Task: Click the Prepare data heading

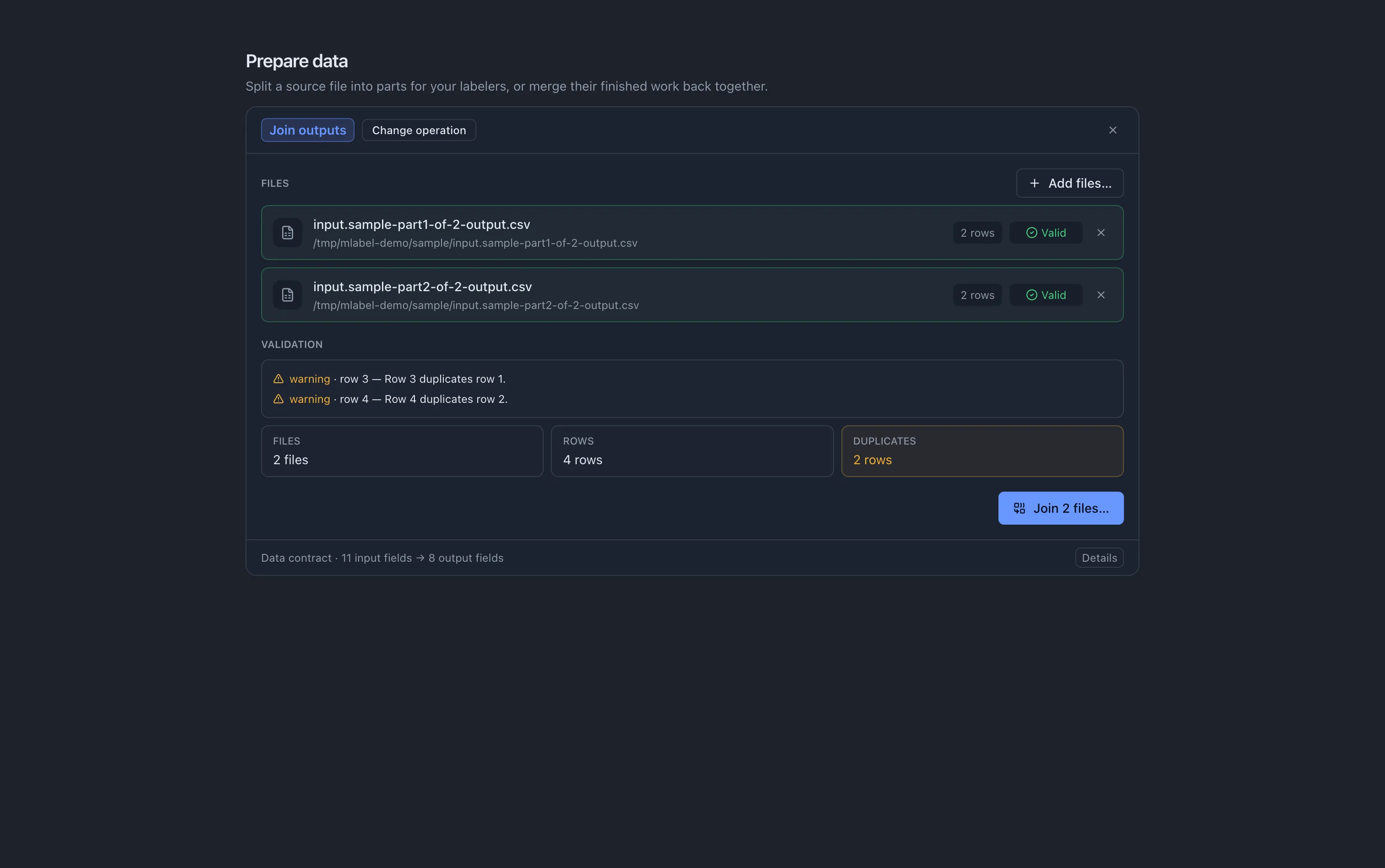Action: coord(296,61)
